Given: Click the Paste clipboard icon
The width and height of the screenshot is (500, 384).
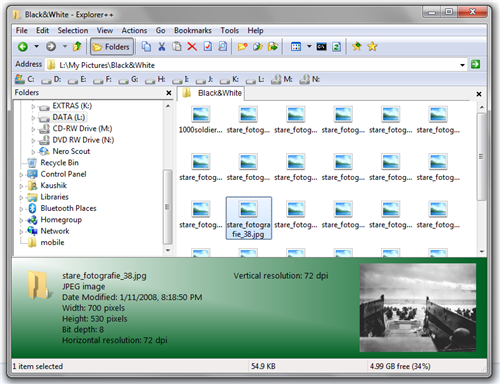Looking at the screenshot, I should 177,47.
